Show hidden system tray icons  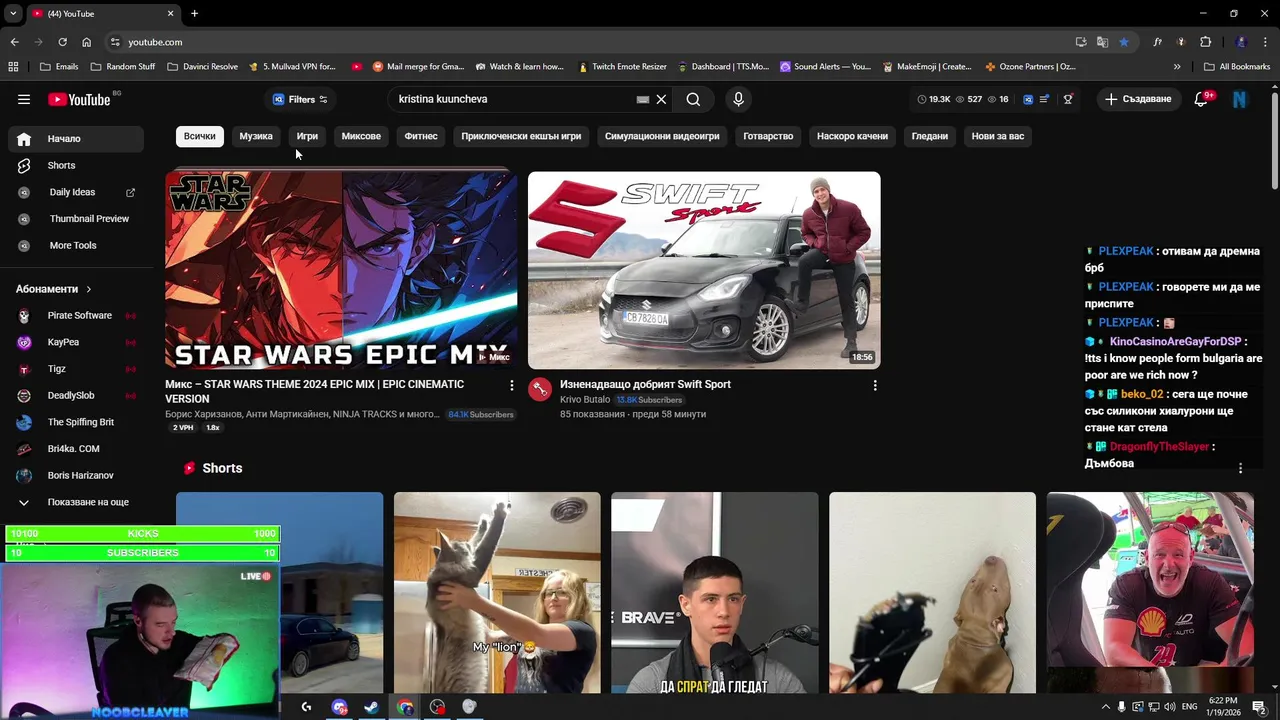(x=1105, y=707)
